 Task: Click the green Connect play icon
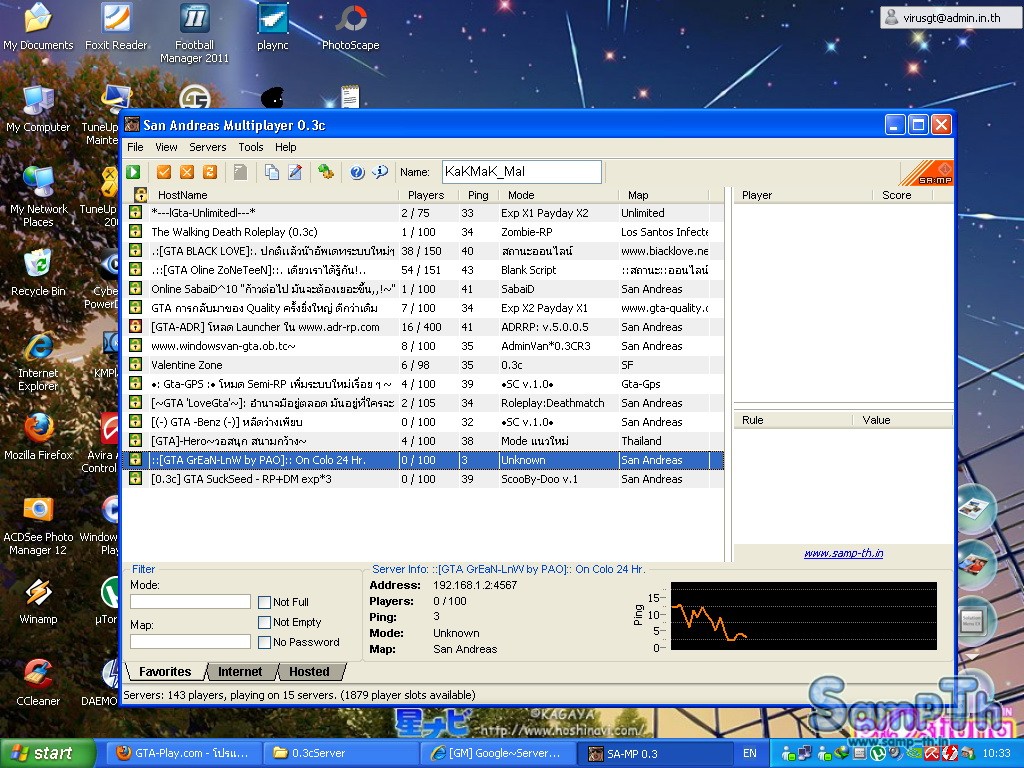tap(133, 172)
